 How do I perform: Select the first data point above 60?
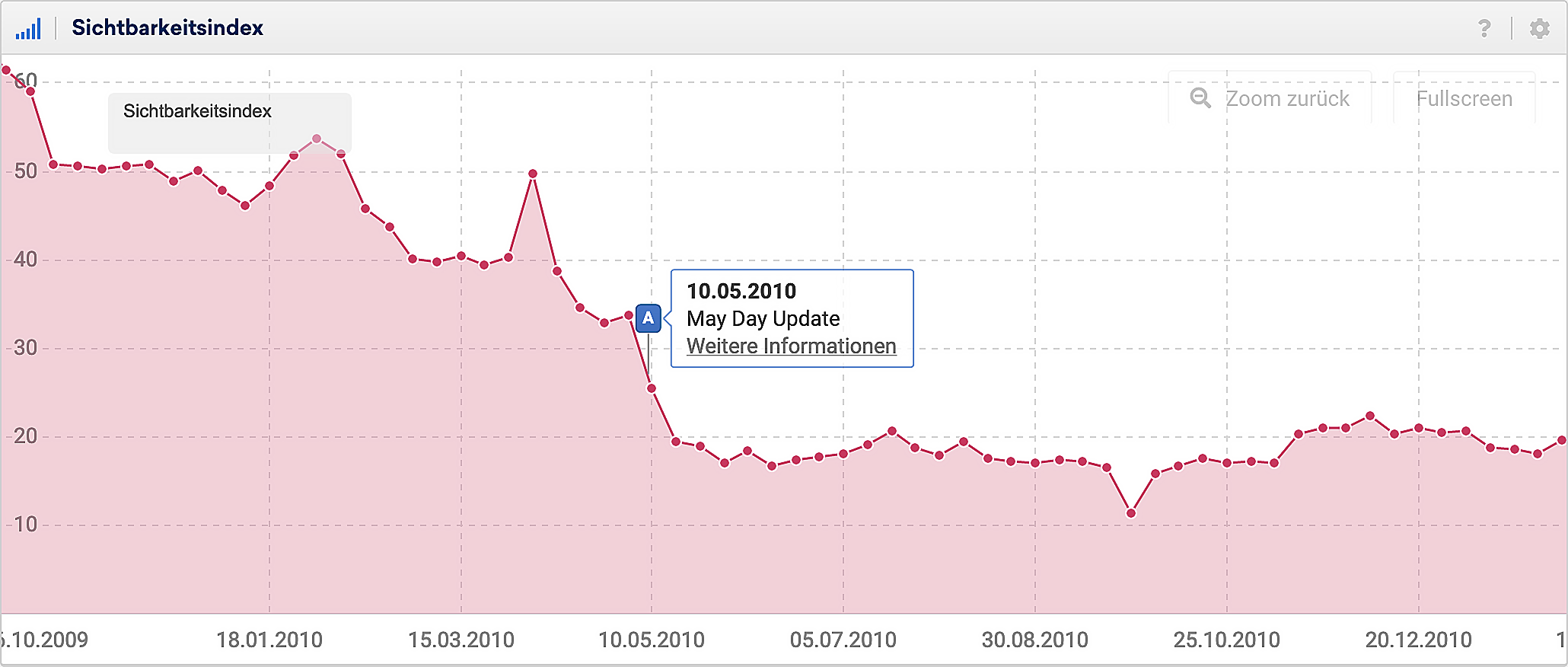point(6,70)
